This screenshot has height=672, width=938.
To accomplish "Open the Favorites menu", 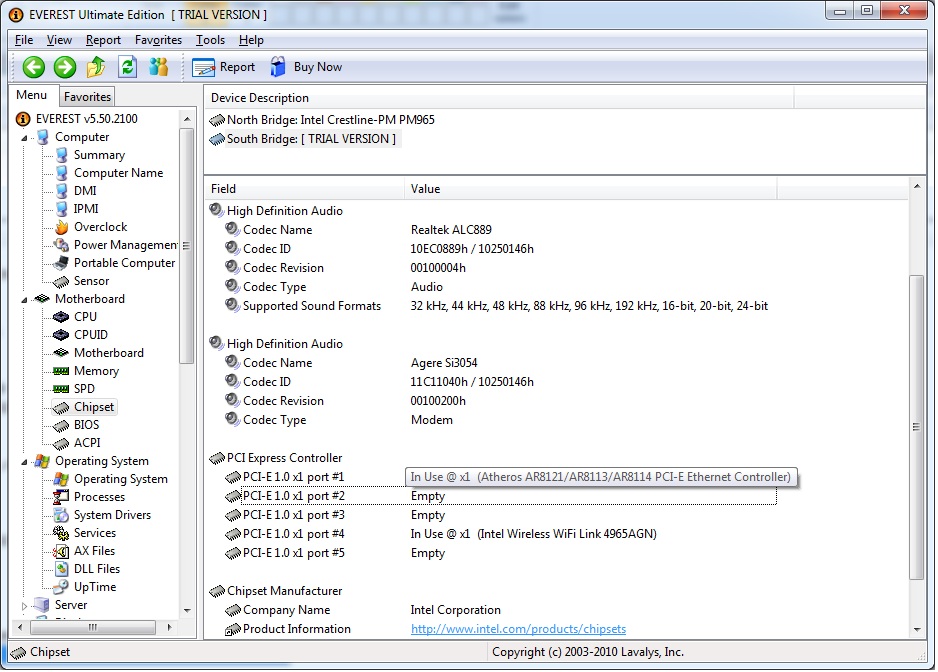I will click(x=158, y=40).
